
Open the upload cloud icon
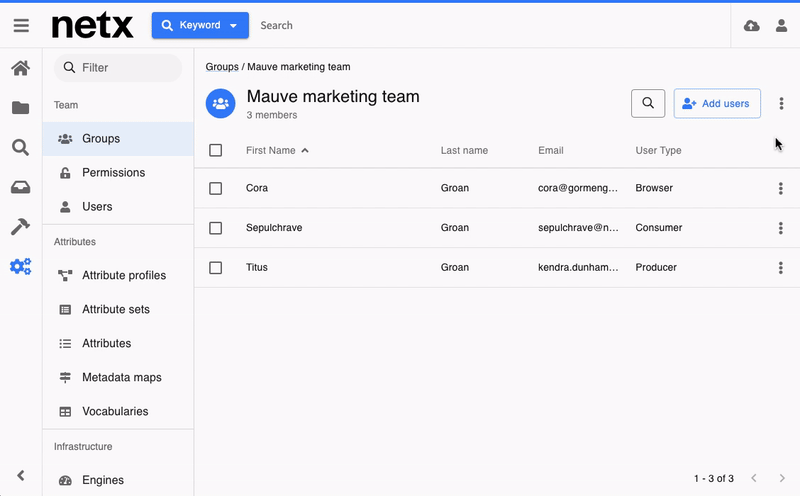click(752, 26)
